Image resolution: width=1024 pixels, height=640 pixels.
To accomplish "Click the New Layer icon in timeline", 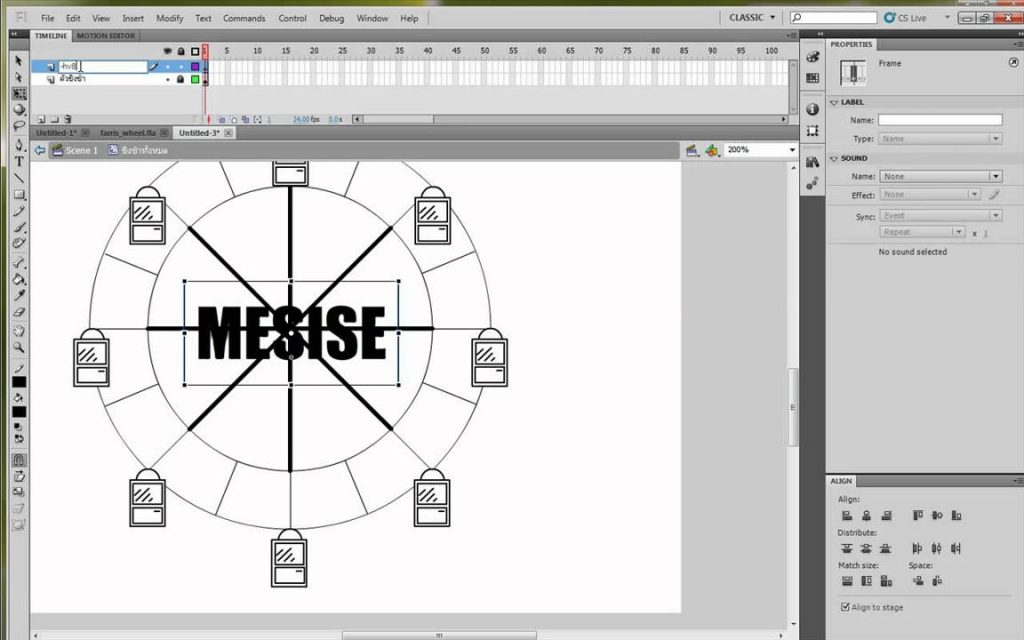I will (x=41, y=120).
